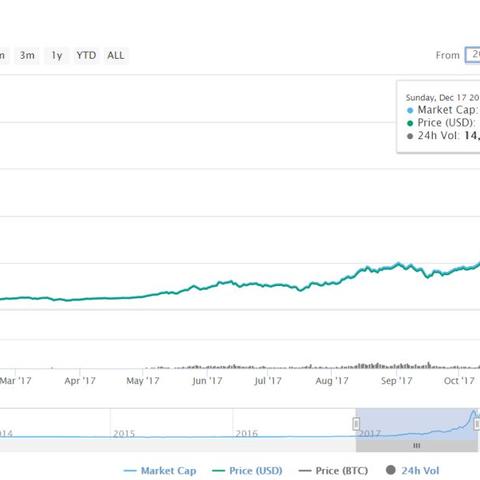Screen dimensions: 480x480
Task: Click the Mar '17 axis label
Action: (15, 381)
